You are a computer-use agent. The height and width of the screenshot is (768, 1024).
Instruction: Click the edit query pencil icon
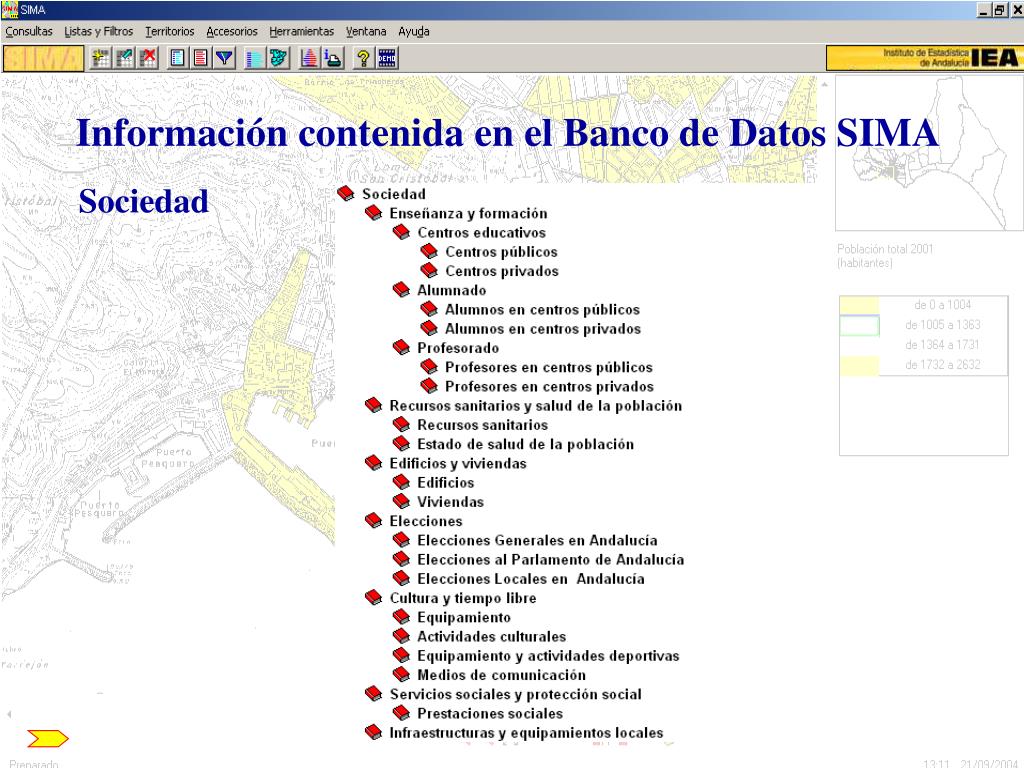125,58
